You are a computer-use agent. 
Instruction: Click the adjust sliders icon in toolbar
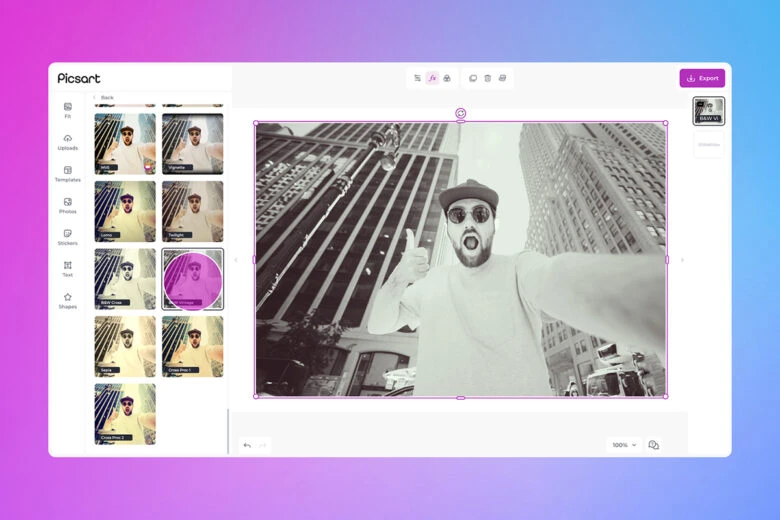click(x=417, y=78)
